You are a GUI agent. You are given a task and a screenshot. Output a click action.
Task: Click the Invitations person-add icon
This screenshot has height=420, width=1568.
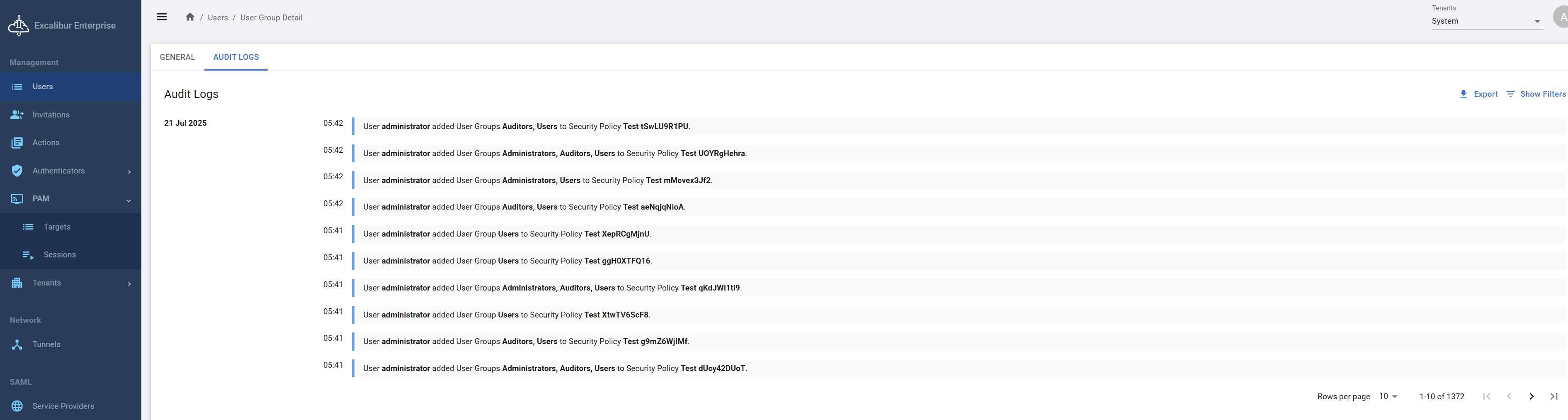coord(17,115)
